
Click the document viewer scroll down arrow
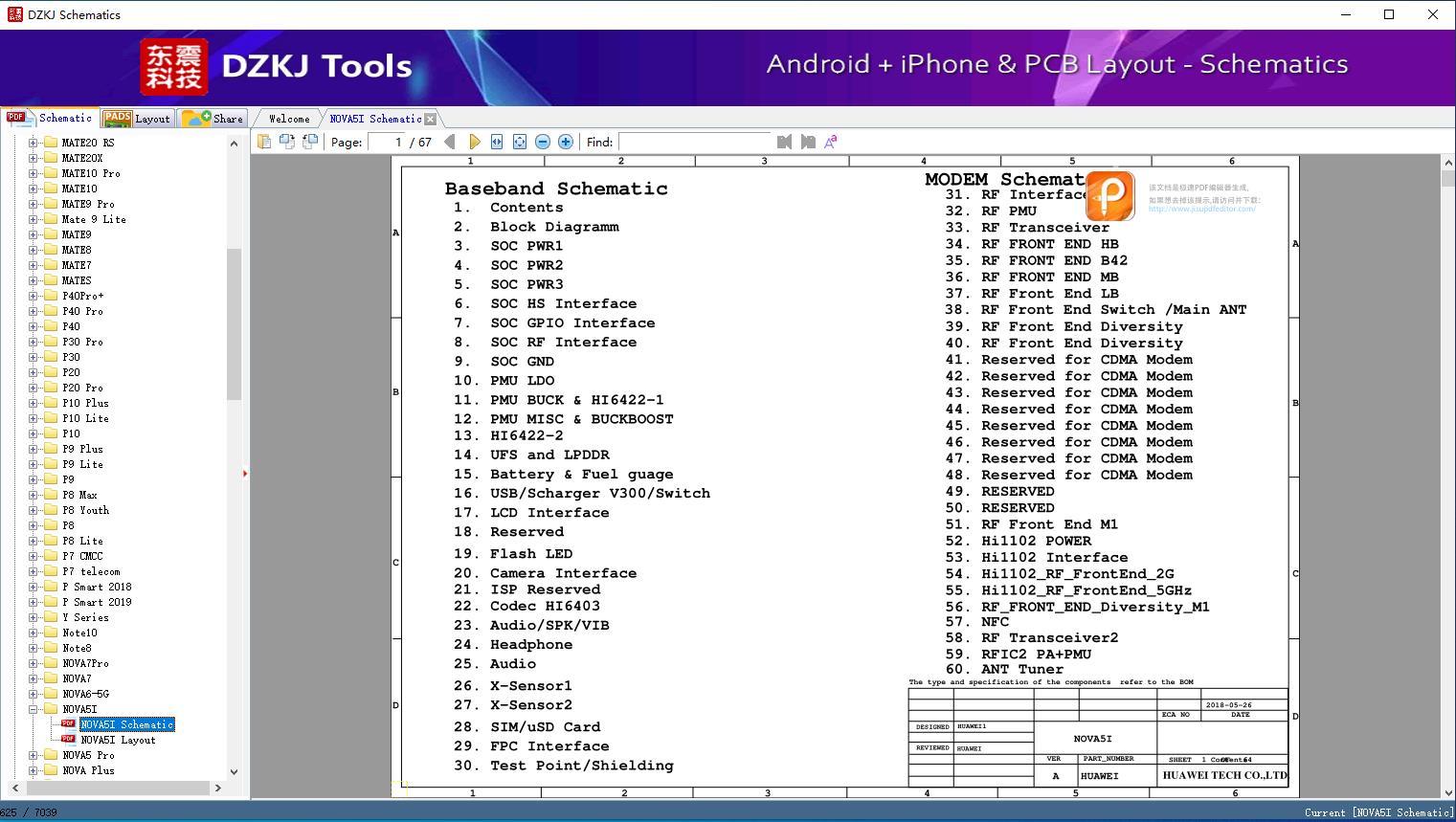(x=1447, y=791)
